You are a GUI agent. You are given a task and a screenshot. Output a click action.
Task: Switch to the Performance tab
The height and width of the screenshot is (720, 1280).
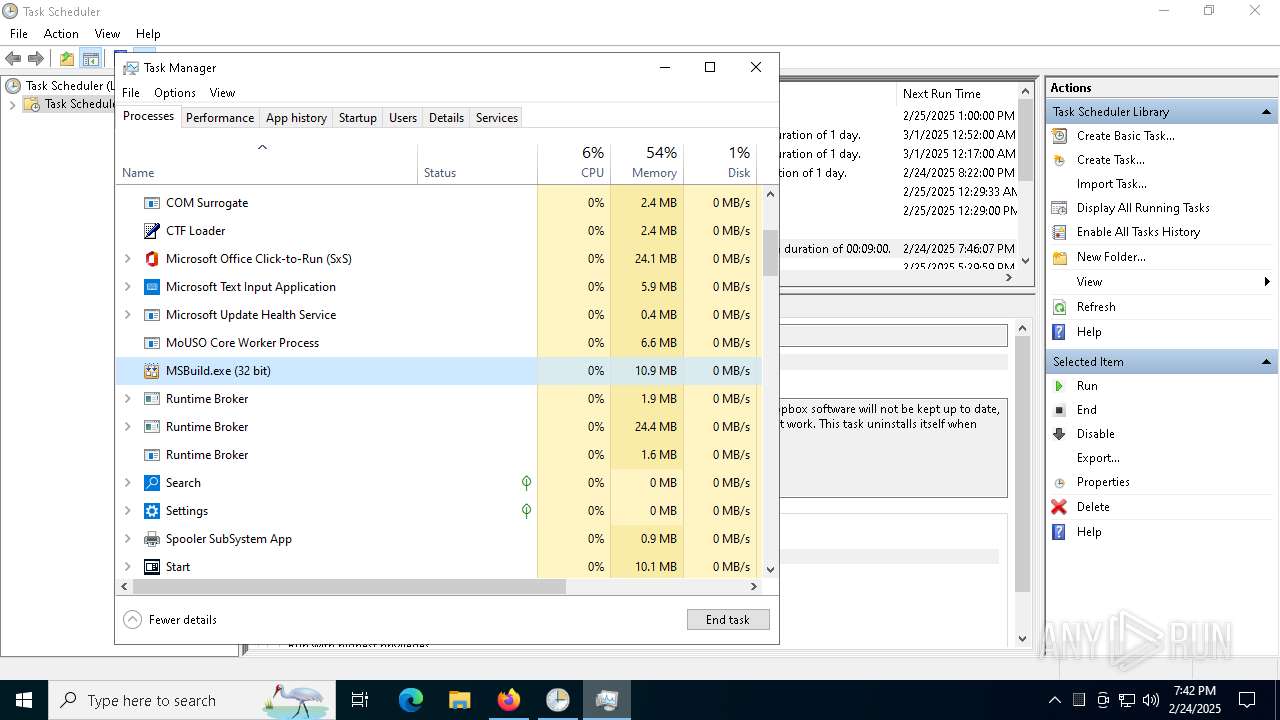(220, 118)
